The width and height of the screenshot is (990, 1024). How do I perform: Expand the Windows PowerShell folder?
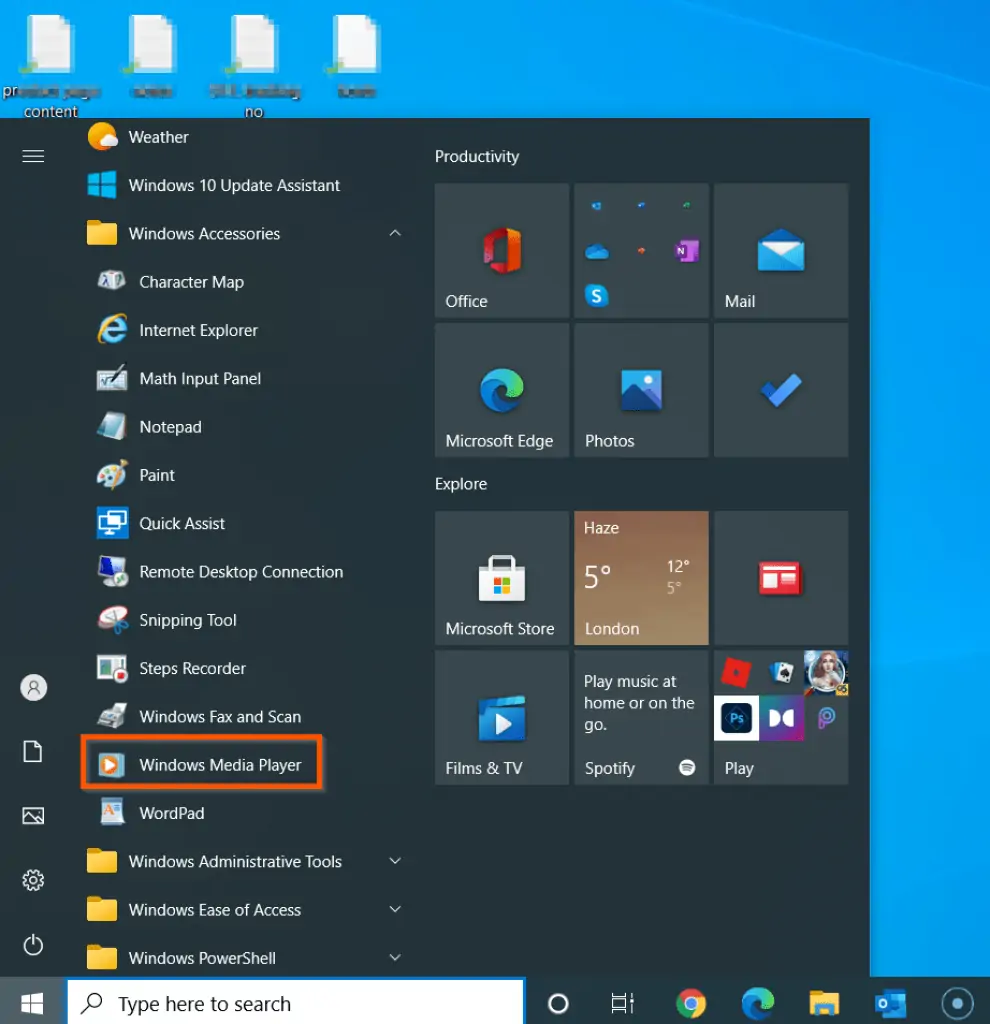(395, 957)
